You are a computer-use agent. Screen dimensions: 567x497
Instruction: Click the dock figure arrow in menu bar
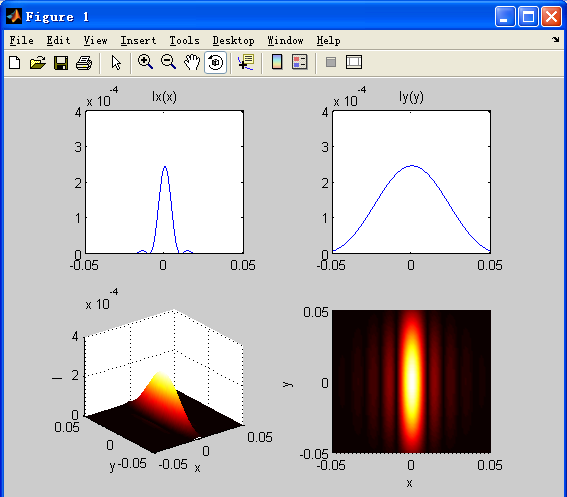click(555, 39)
